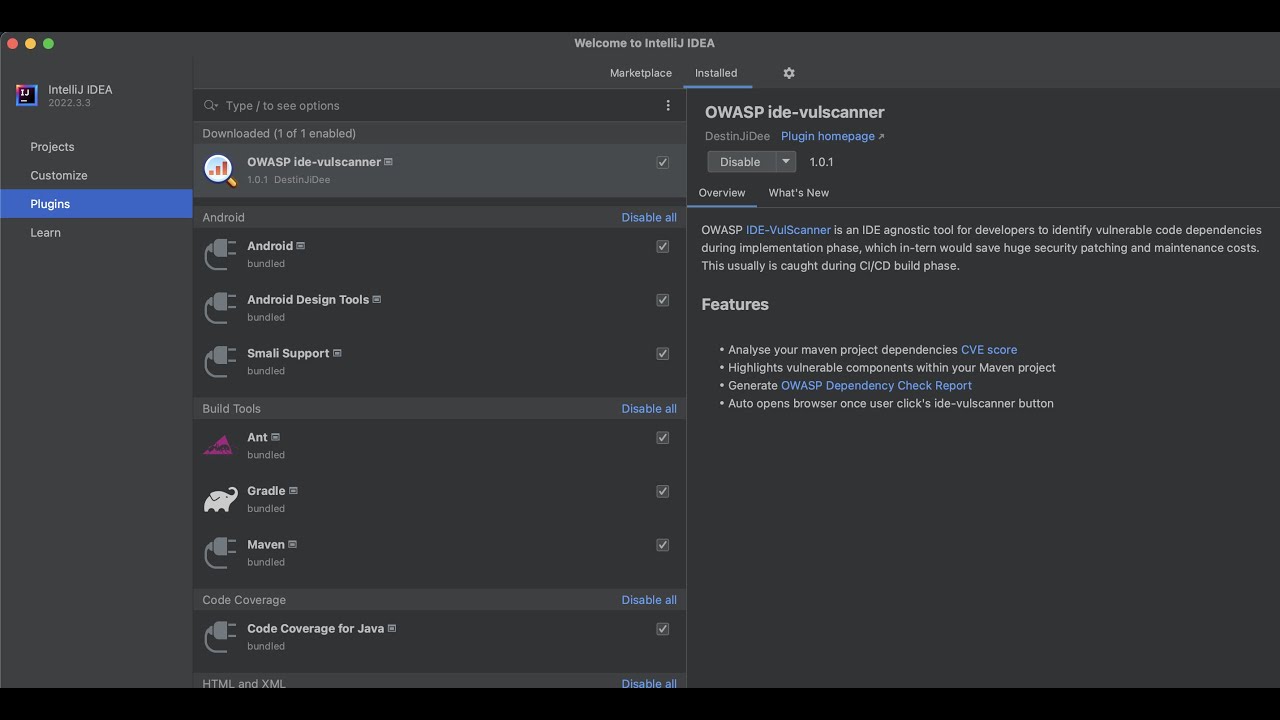Select the What's New tab
1280x720 pixels.
click(799, 193)
